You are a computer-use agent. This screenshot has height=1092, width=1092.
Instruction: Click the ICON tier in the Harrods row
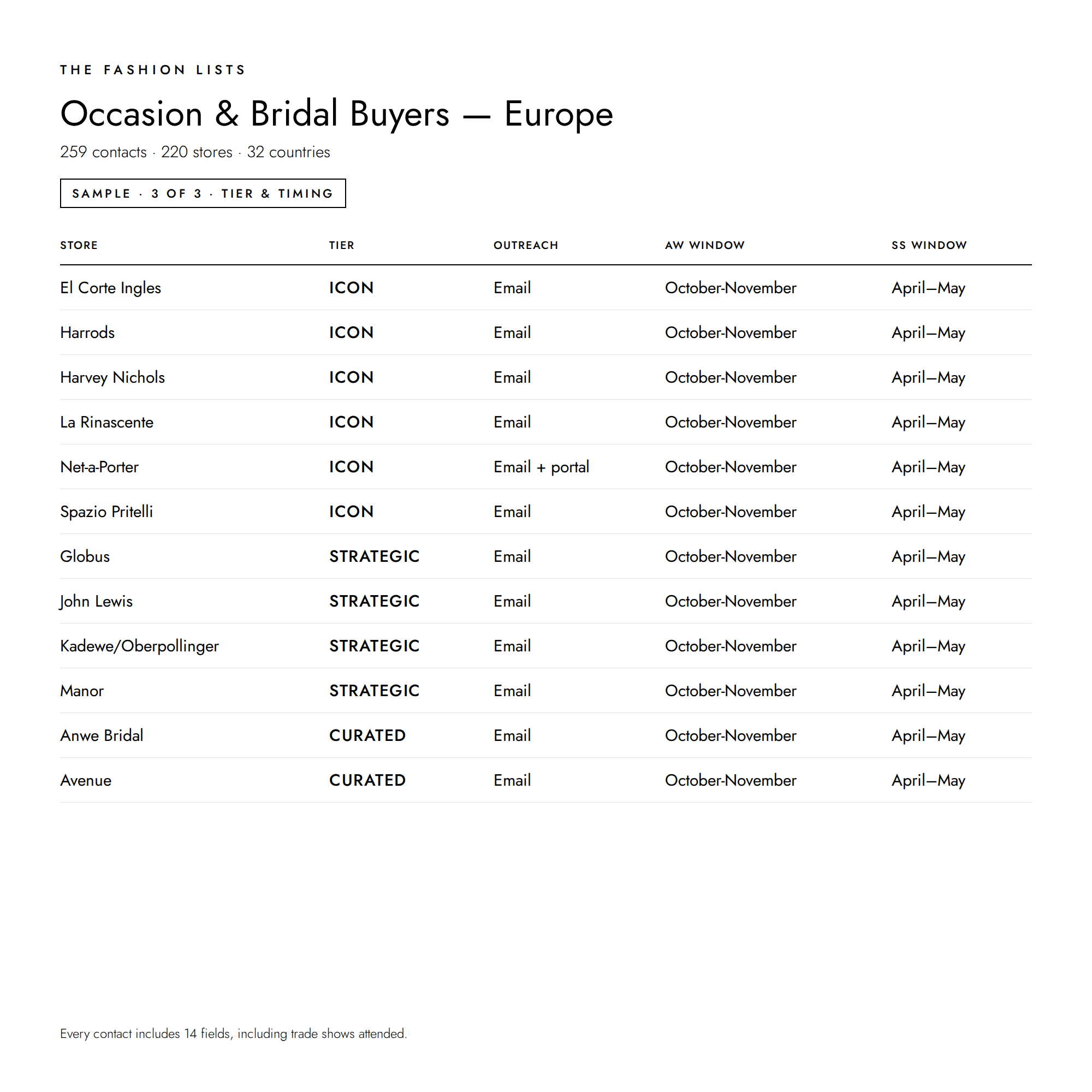tap(352, 333)
